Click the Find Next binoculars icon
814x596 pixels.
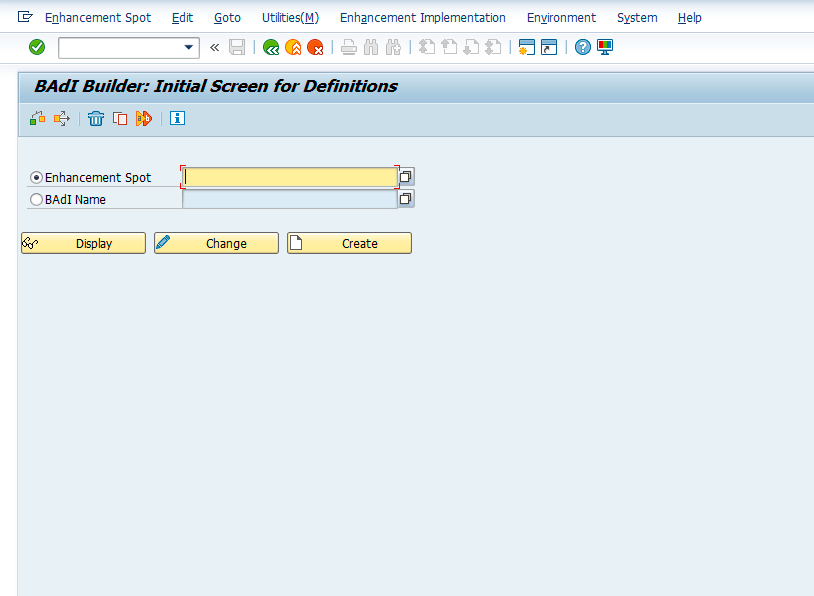tap(393, 47)
